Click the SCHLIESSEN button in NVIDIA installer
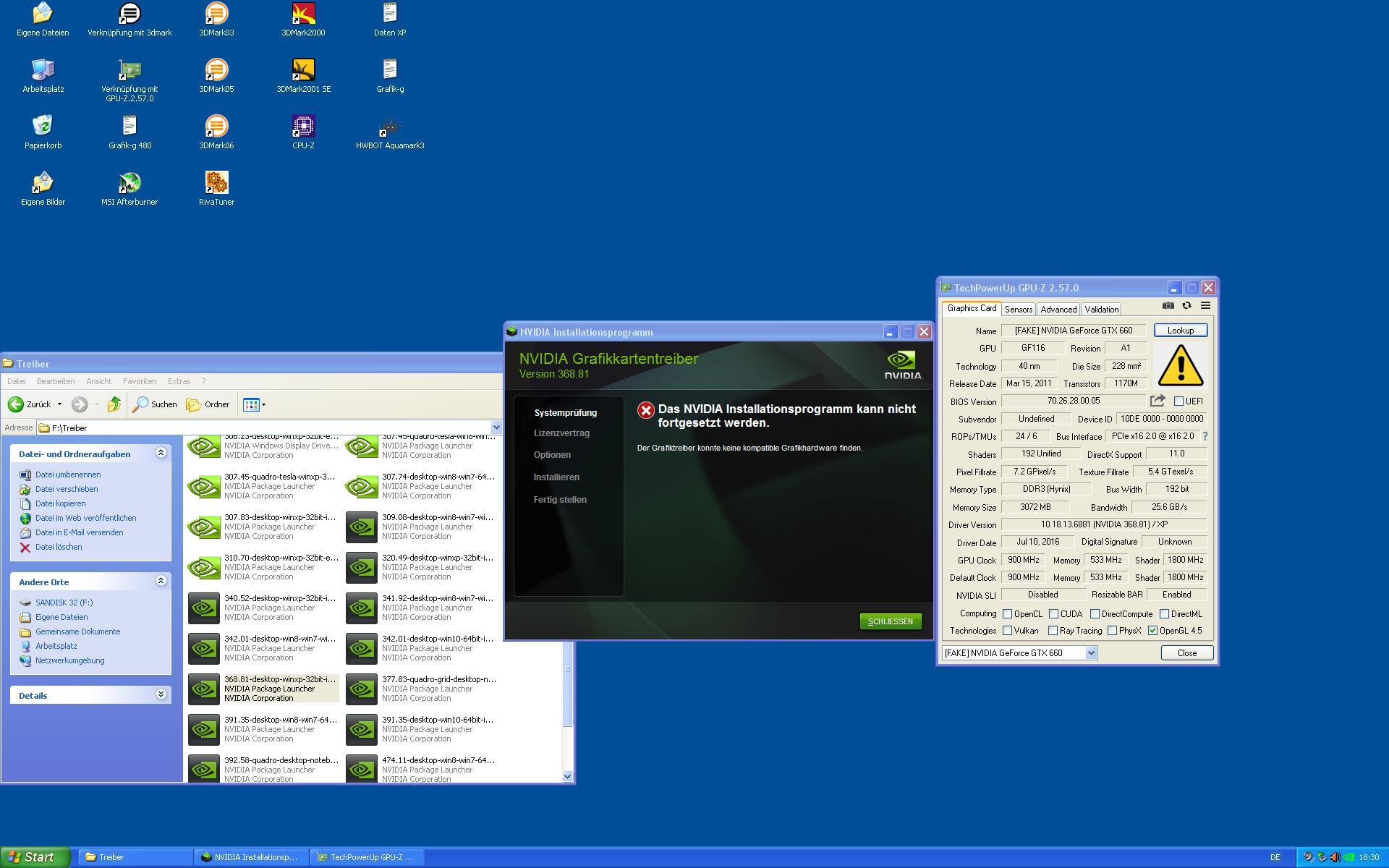The height and width of the screenshot is (868, 1389). tap(890, 621)
